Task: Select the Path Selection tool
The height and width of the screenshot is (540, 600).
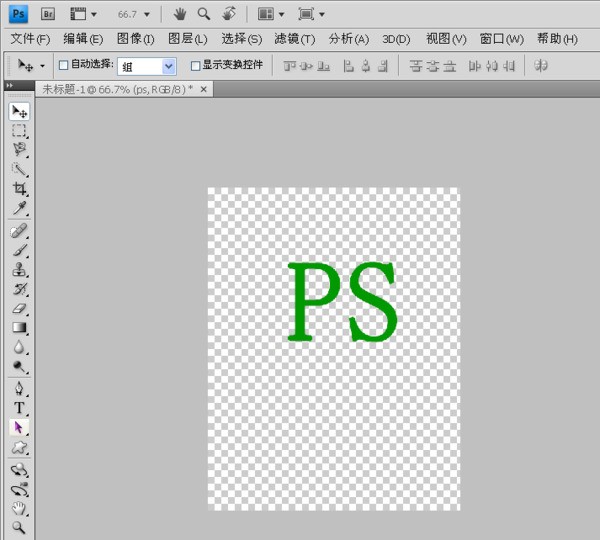Action: 19,427
